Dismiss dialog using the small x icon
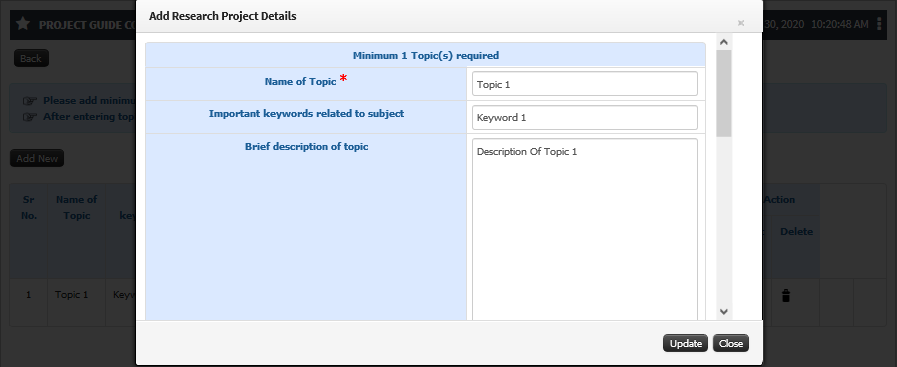 [x=741, y=23]
